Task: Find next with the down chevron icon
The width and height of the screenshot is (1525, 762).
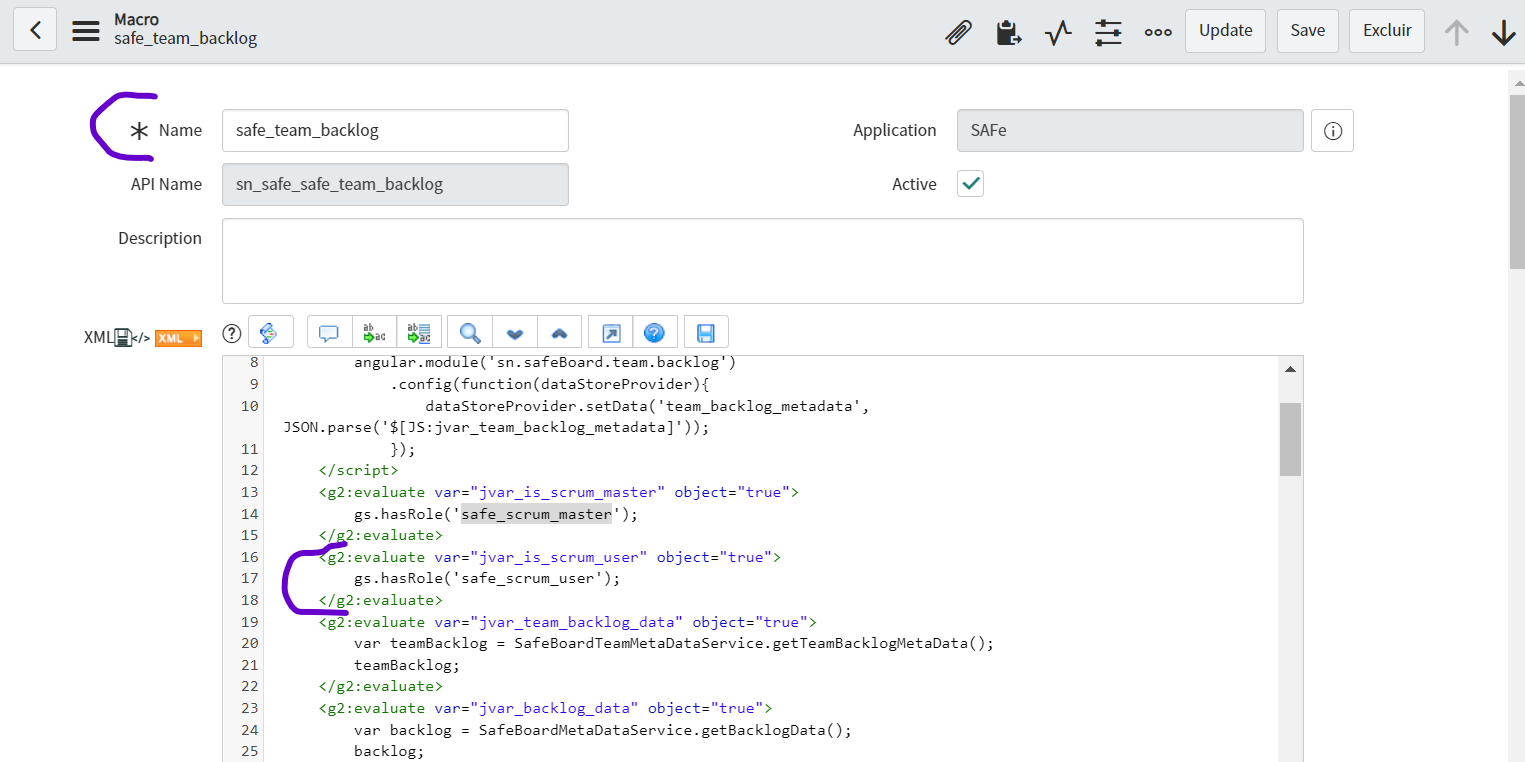Action: click(515, 332)
